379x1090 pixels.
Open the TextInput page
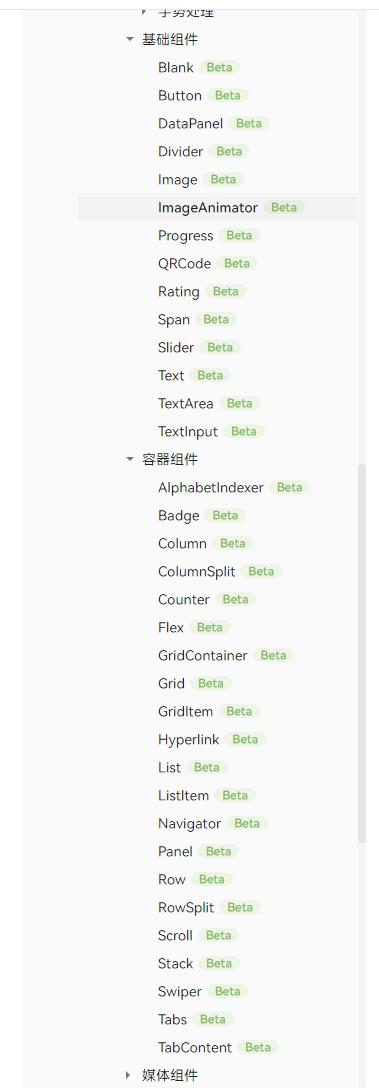tap(188, 431)
